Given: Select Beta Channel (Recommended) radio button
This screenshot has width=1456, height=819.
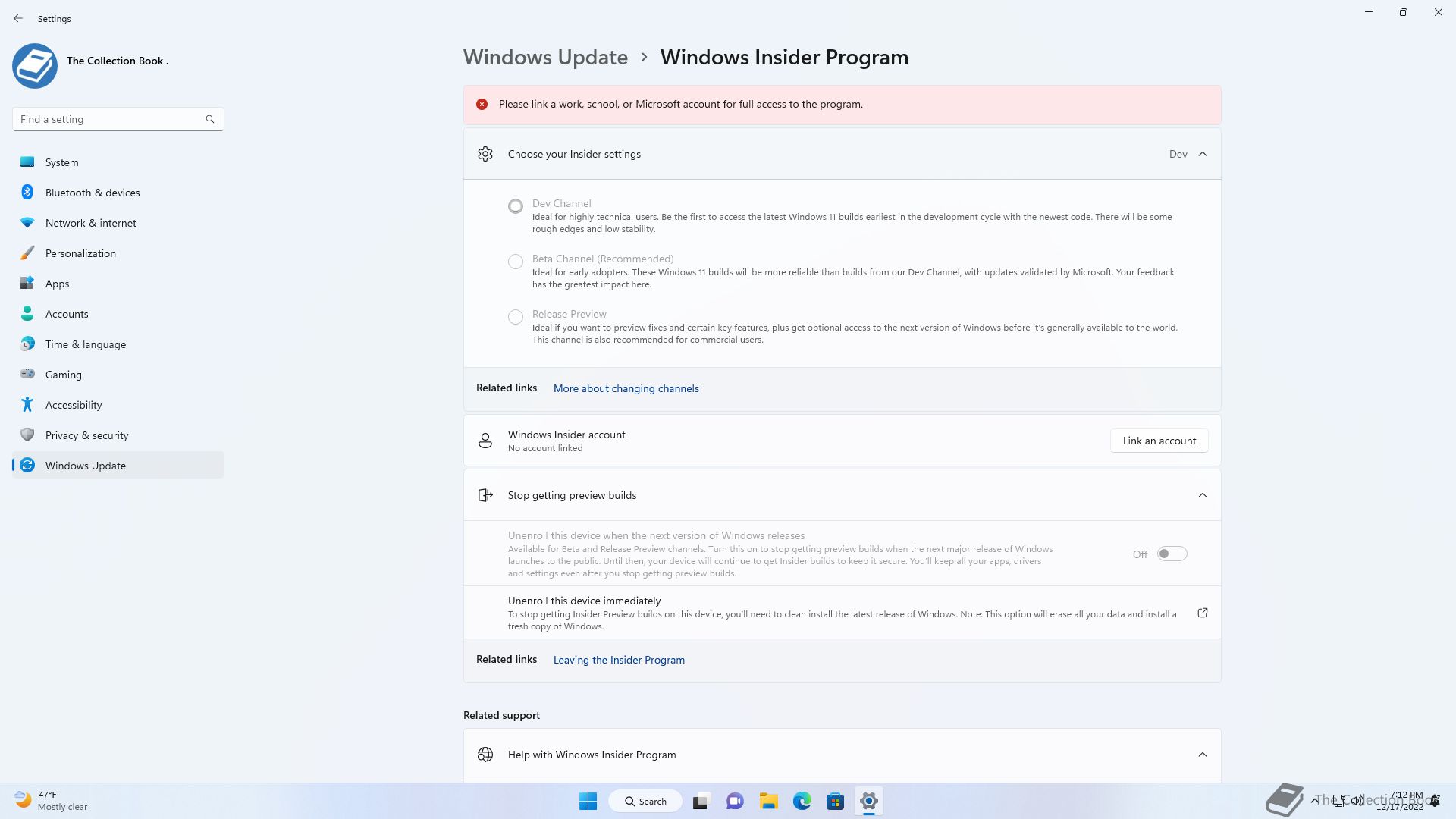Looking at the screenshot, I should tap(516, 262).
